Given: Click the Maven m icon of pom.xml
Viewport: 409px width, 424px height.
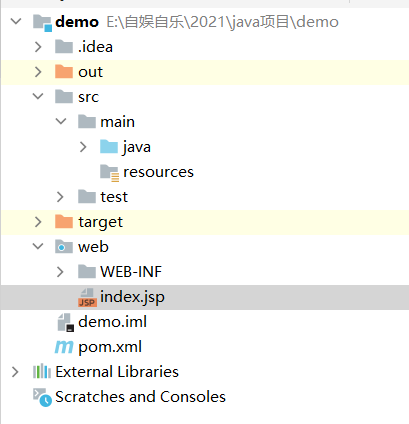Looking at the screenshot, I should (64, 347).
